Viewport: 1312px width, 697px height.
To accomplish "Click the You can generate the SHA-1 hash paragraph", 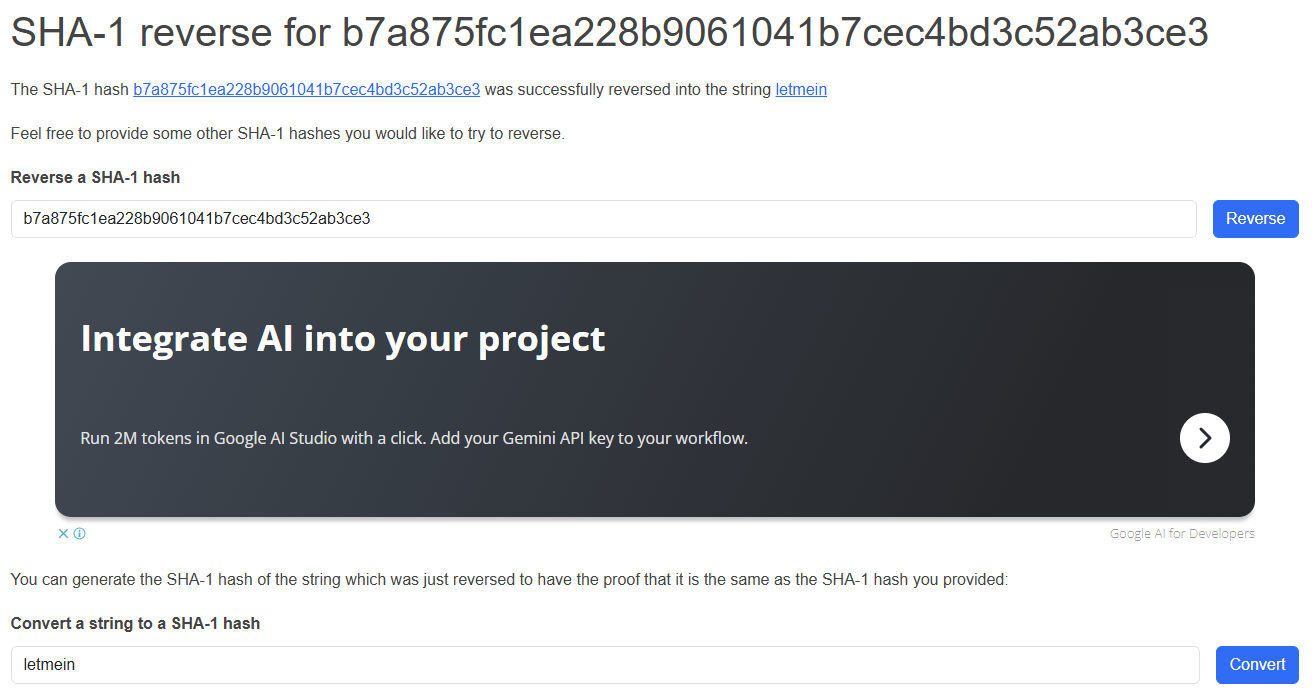I will [509, 579].
